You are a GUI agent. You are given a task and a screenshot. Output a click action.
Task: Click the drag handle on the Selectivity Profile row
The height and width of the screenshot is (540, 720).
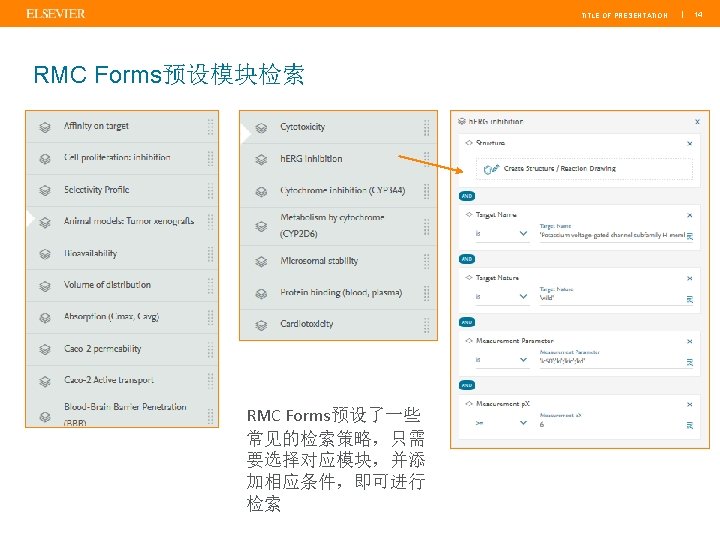pos(210,190)
